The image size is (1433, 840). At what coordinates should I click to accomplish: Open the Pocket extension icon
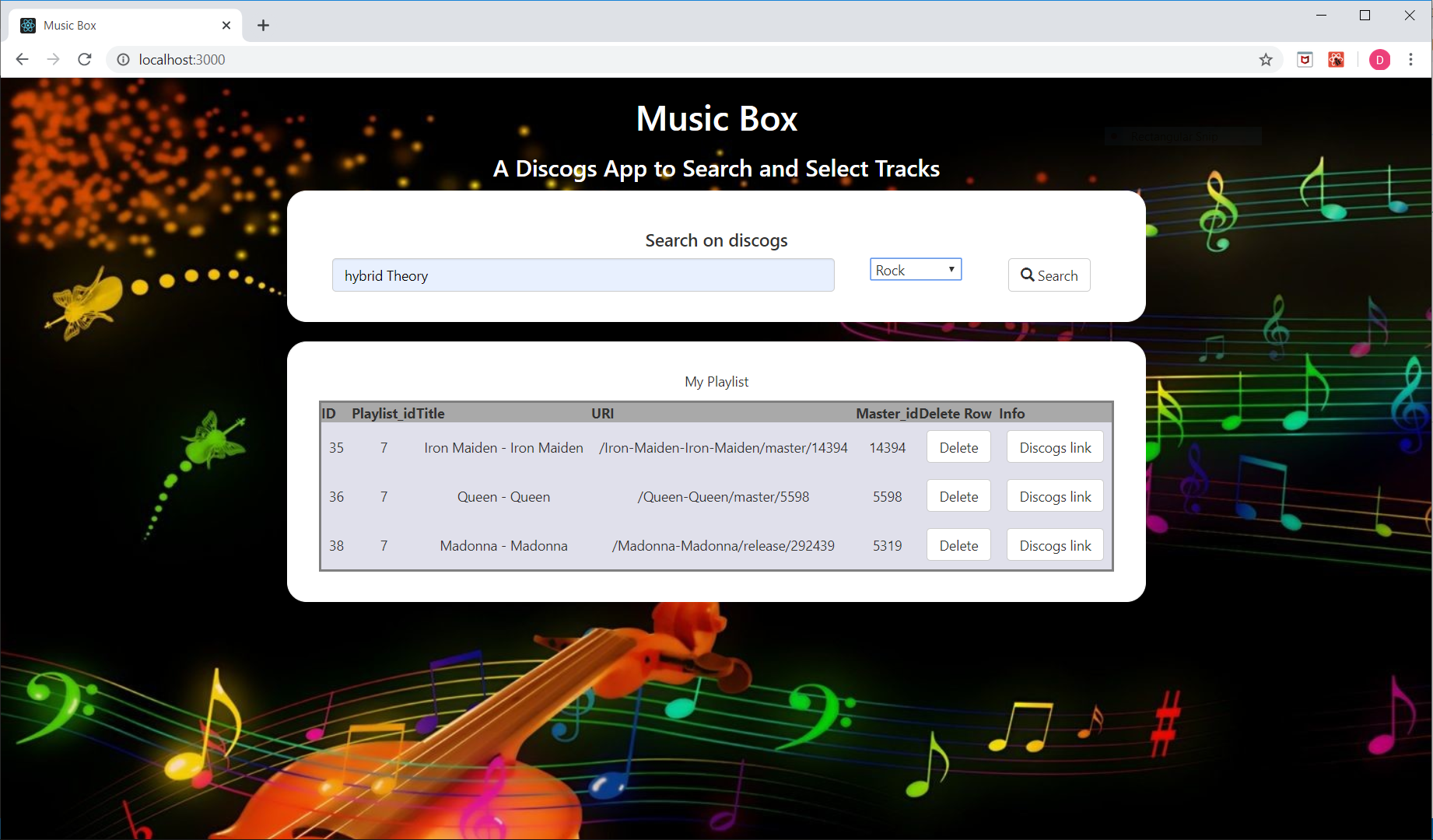pyautogui.click(x=1305, y=60)
